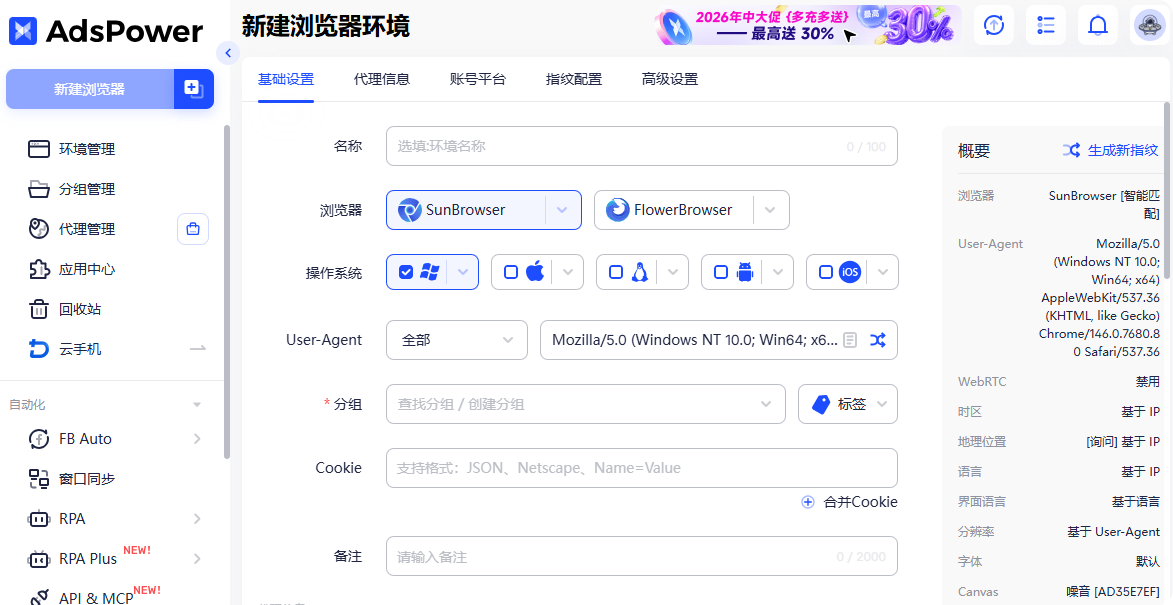Viewport: 1173px width, 605px height.
Task: Open the task list icon in header
Action: click(x=1046, y=25)
